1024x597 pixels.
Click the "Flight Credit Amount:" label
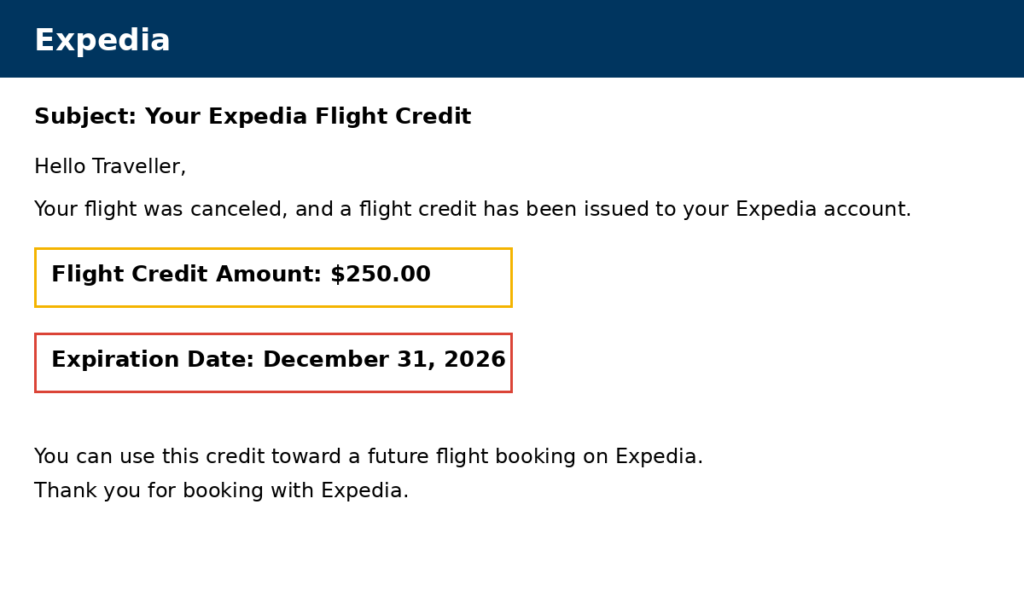coord(187,274)
